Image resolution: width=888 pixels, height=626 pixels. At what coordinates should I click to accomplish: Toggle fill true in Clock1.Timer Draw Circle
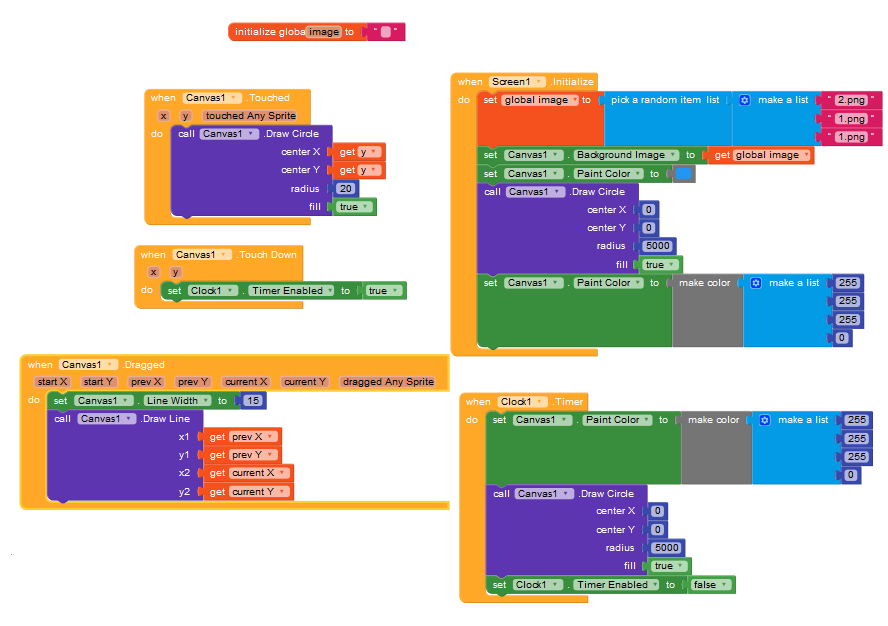click(669, 566)
